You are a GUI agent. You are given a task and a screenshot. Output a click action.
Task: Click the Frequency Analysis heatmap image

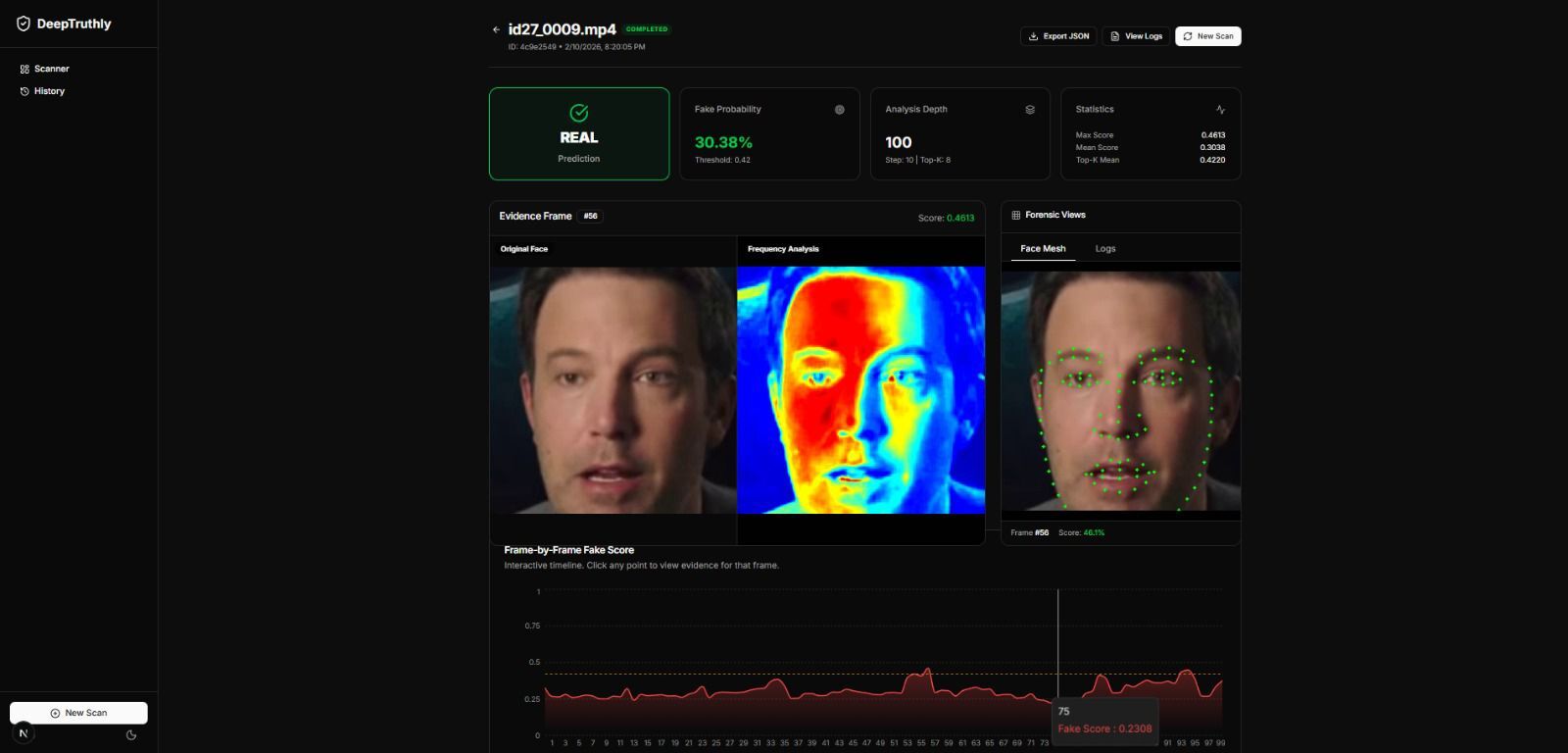860,390
